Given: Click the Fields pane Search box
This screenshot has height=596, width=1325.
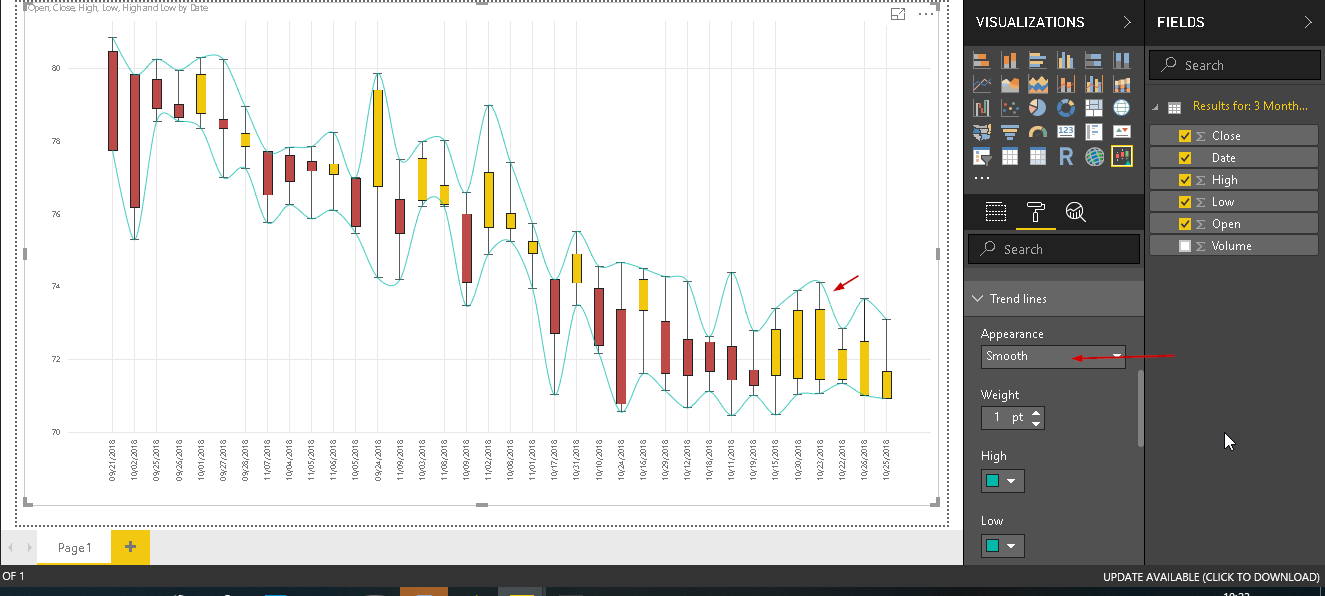Looking at the screenshot, I should pyautogui.click(x=1235, y=65).
